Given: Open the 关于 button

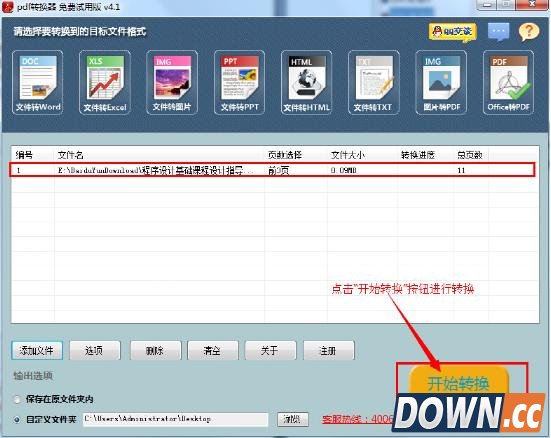Looking at the screenshot, I should 271,350.
